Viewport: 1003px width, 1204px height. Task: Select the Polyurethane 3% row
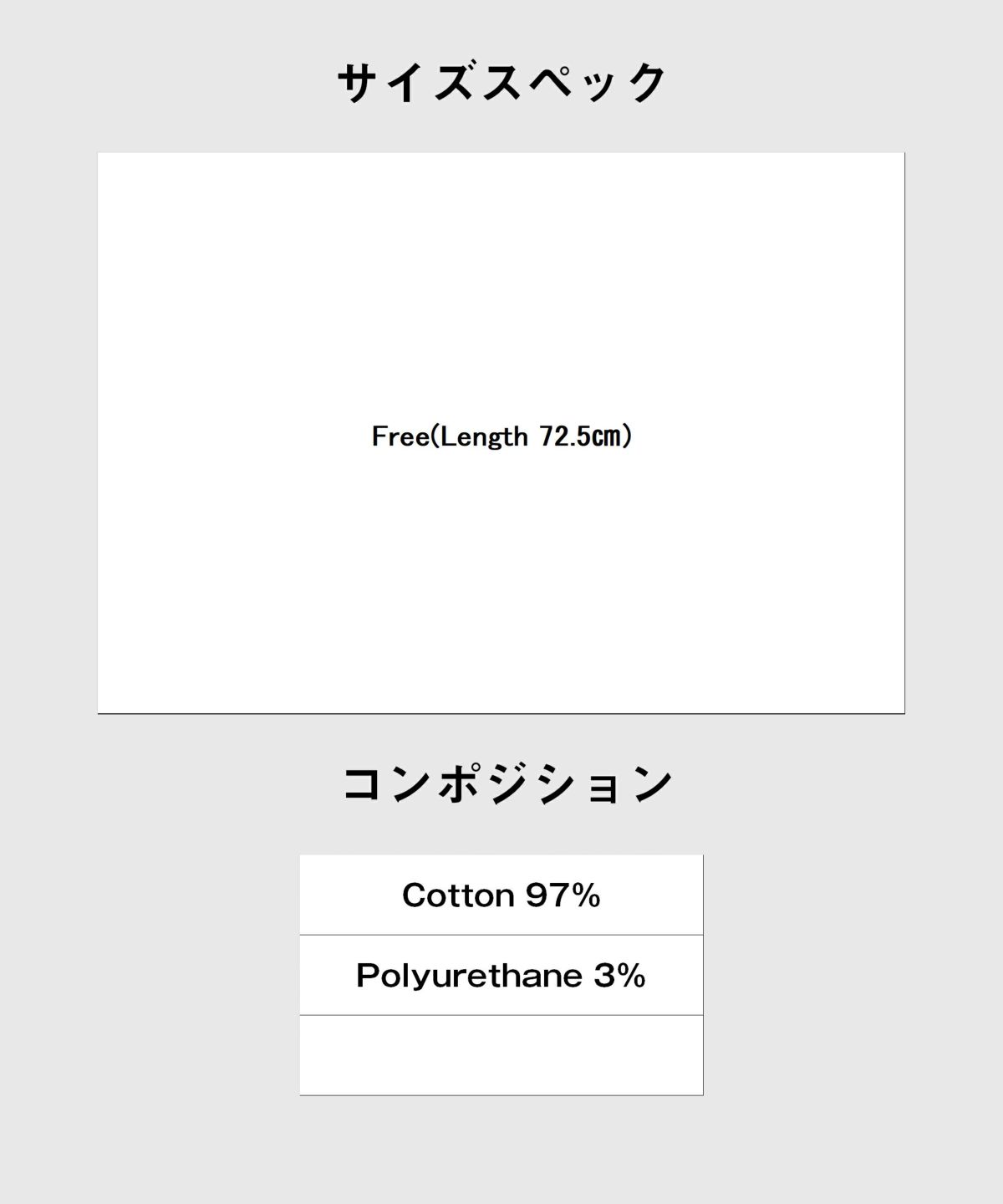(x=501, y=975)
